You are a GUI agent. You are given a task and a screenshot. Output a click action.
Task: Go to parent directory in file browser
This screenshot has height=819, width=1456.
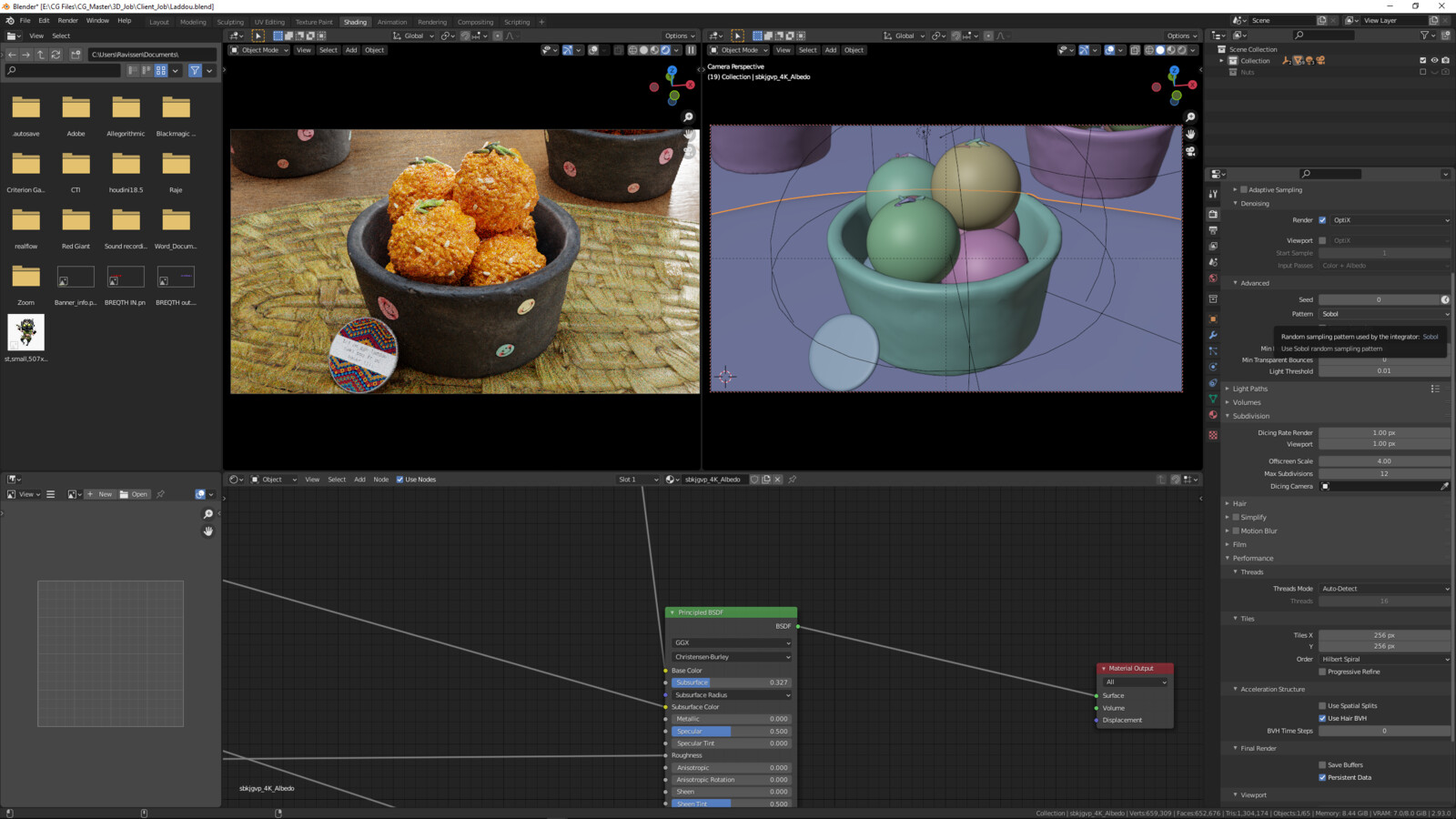pos(40,55)
